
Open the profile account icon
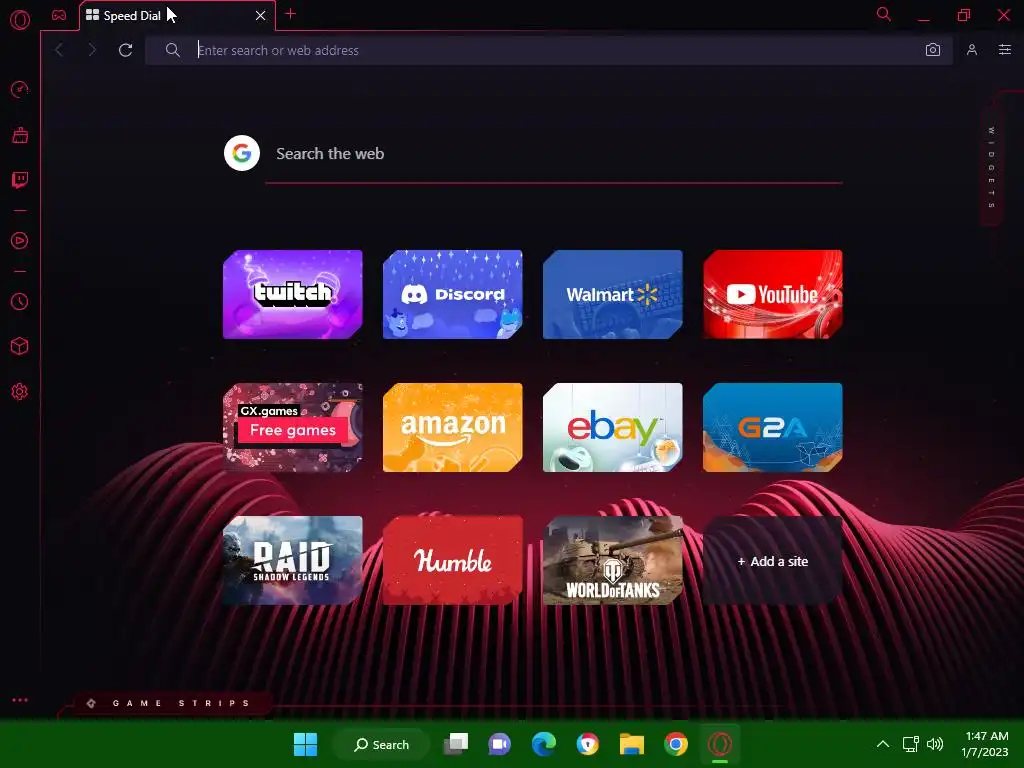point(972,50)
